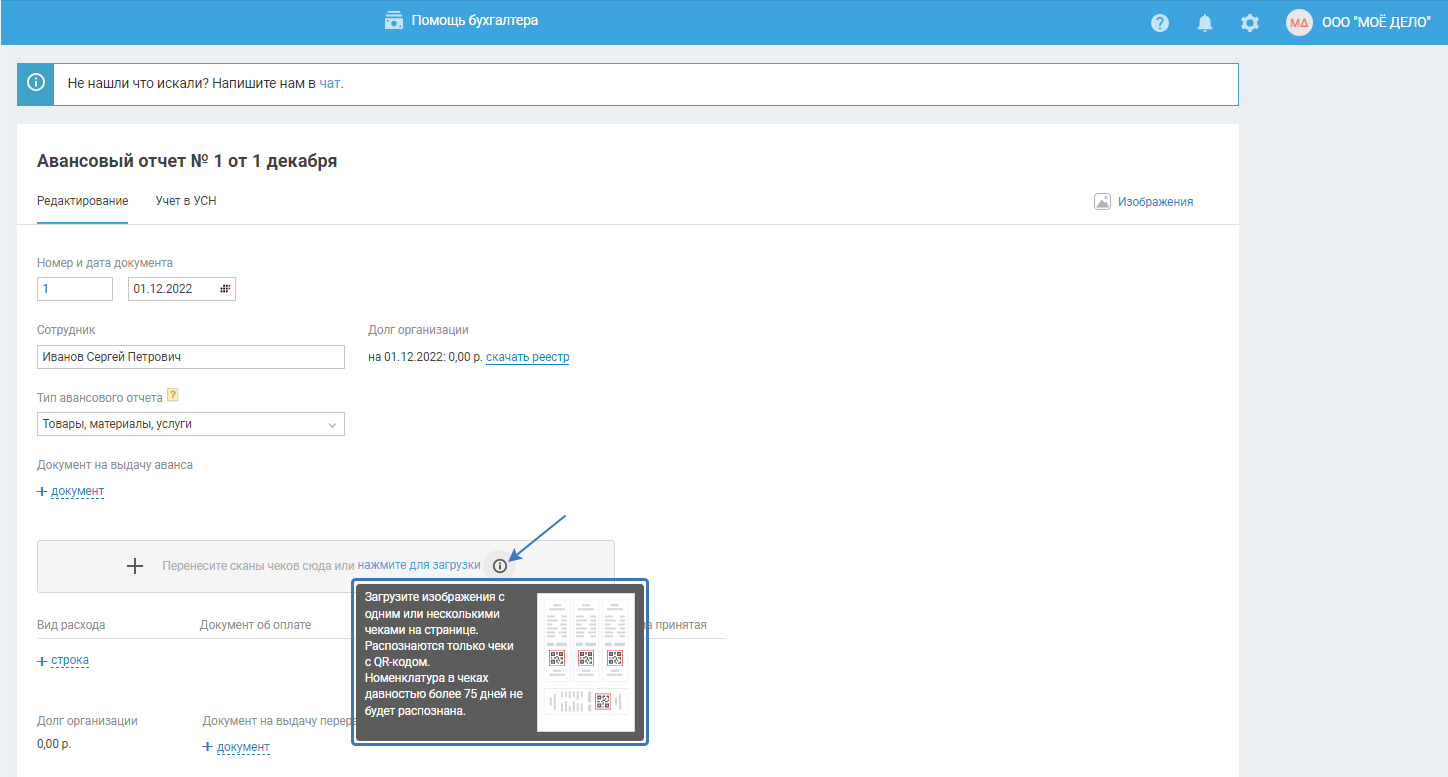Select the Редактирование tab

83,201
